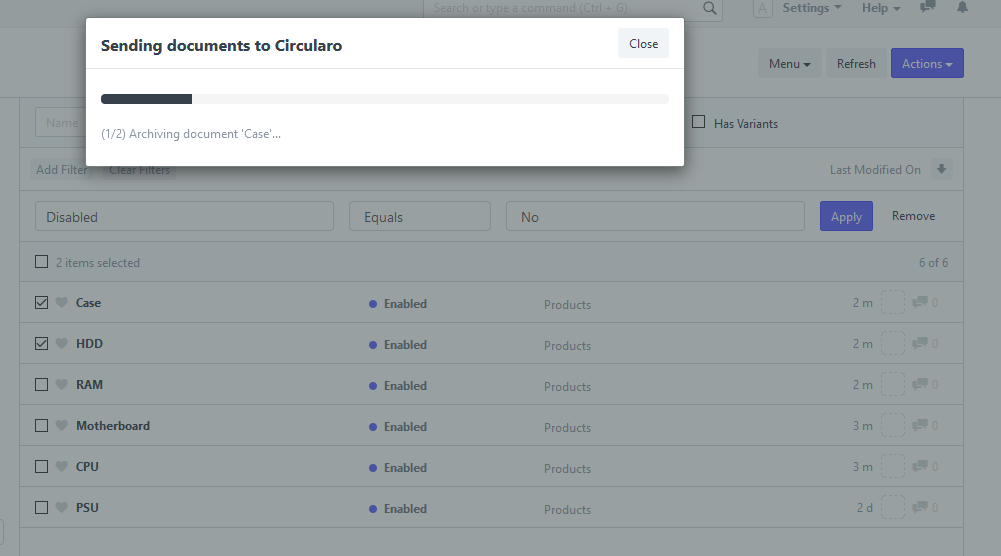The image size is (1001, 556).
Task: Click assignment placeholder box on PSU row
Action: [x=892, y=507]
